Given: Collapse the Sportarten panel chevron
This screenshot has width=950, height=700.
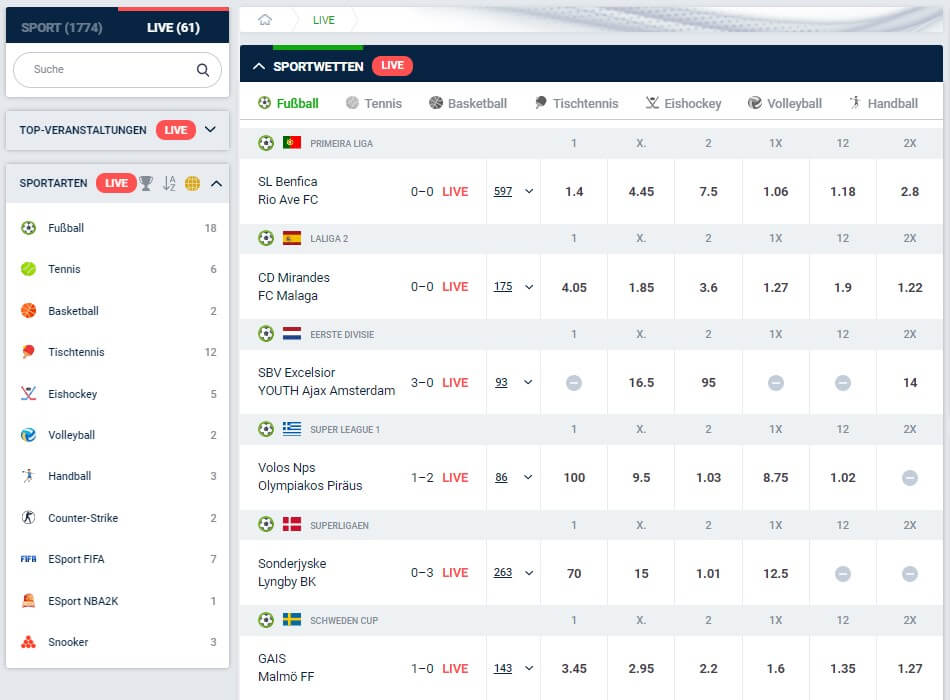Looking at the screenshot, I should 216,184.
